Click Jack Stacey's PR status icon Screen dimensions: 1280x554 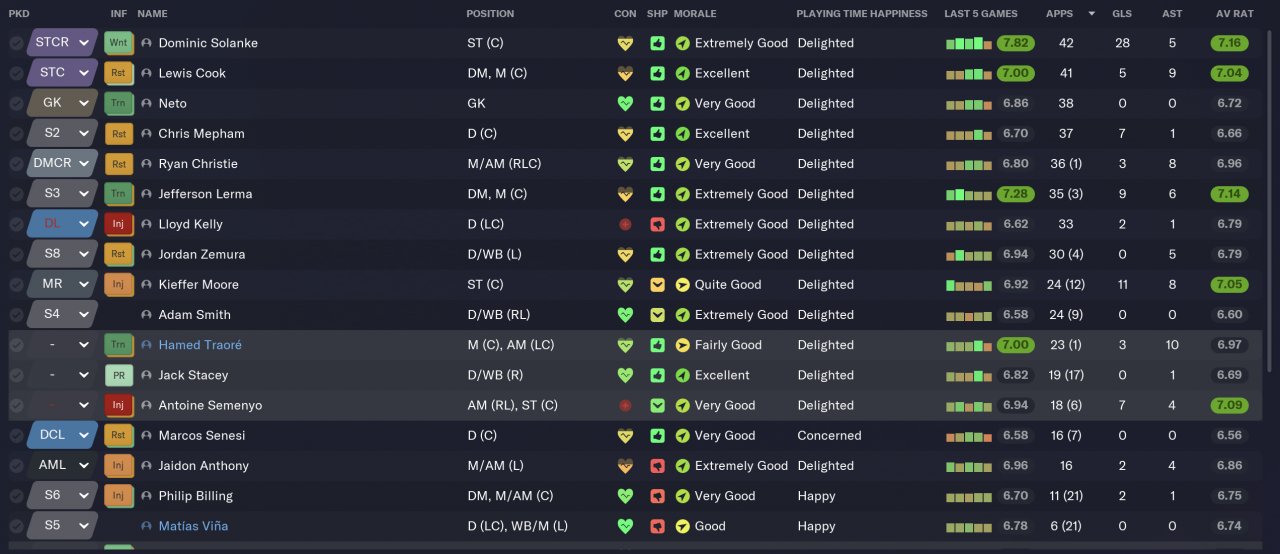point(118,375)
